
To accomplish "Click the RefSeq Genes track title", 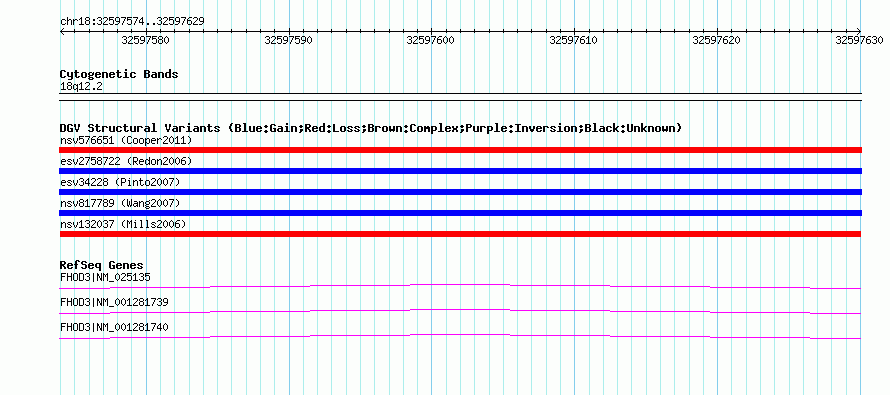I will point(102,265).
